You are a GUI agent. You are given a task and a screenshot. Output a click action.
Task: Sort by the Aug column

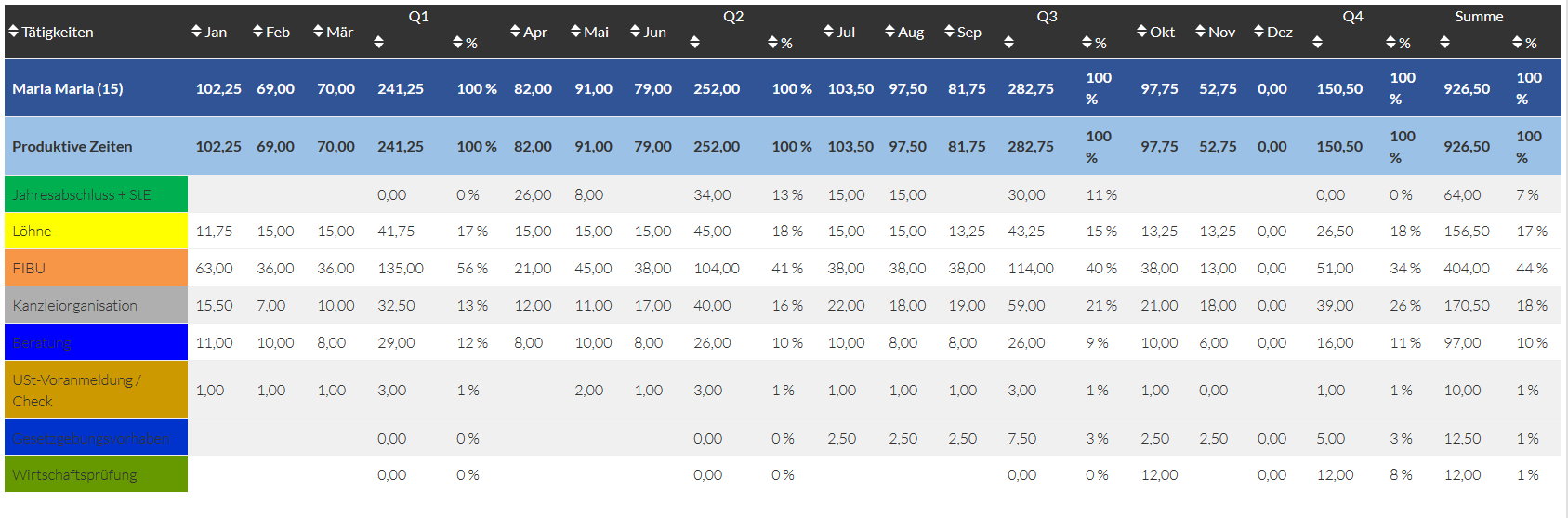tap(904, 32)
